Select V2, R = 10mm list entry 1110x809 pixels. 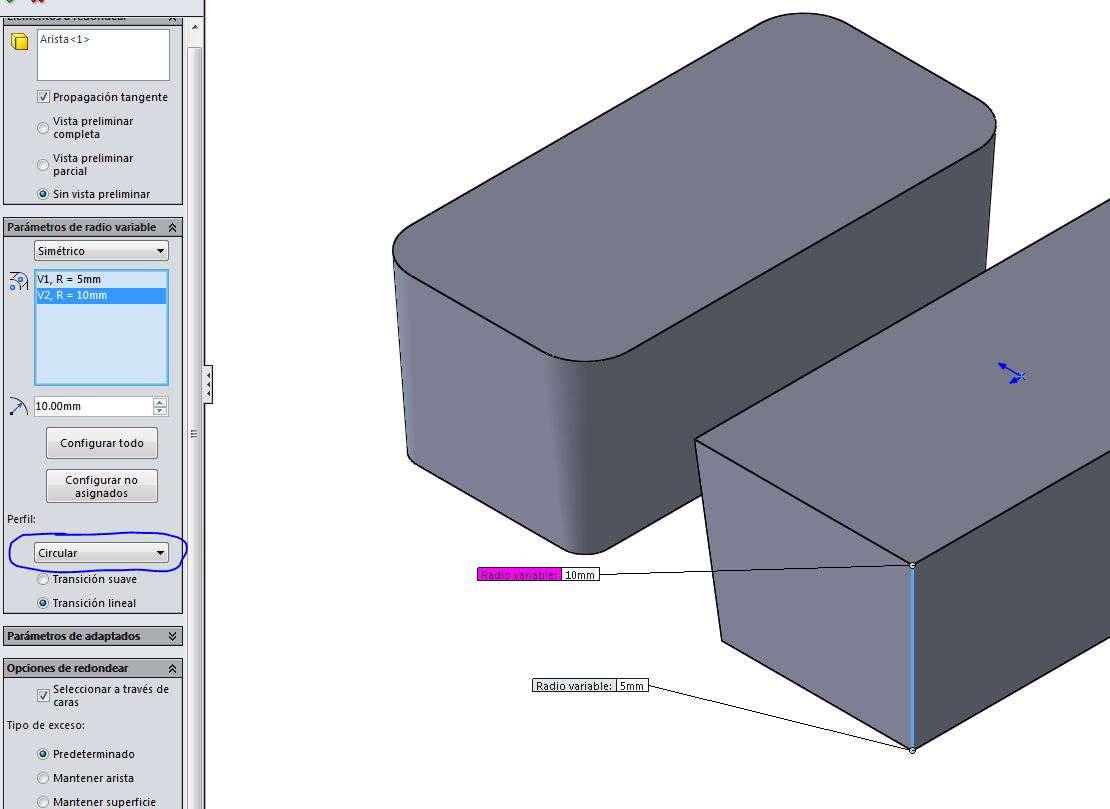click(72, 295)
